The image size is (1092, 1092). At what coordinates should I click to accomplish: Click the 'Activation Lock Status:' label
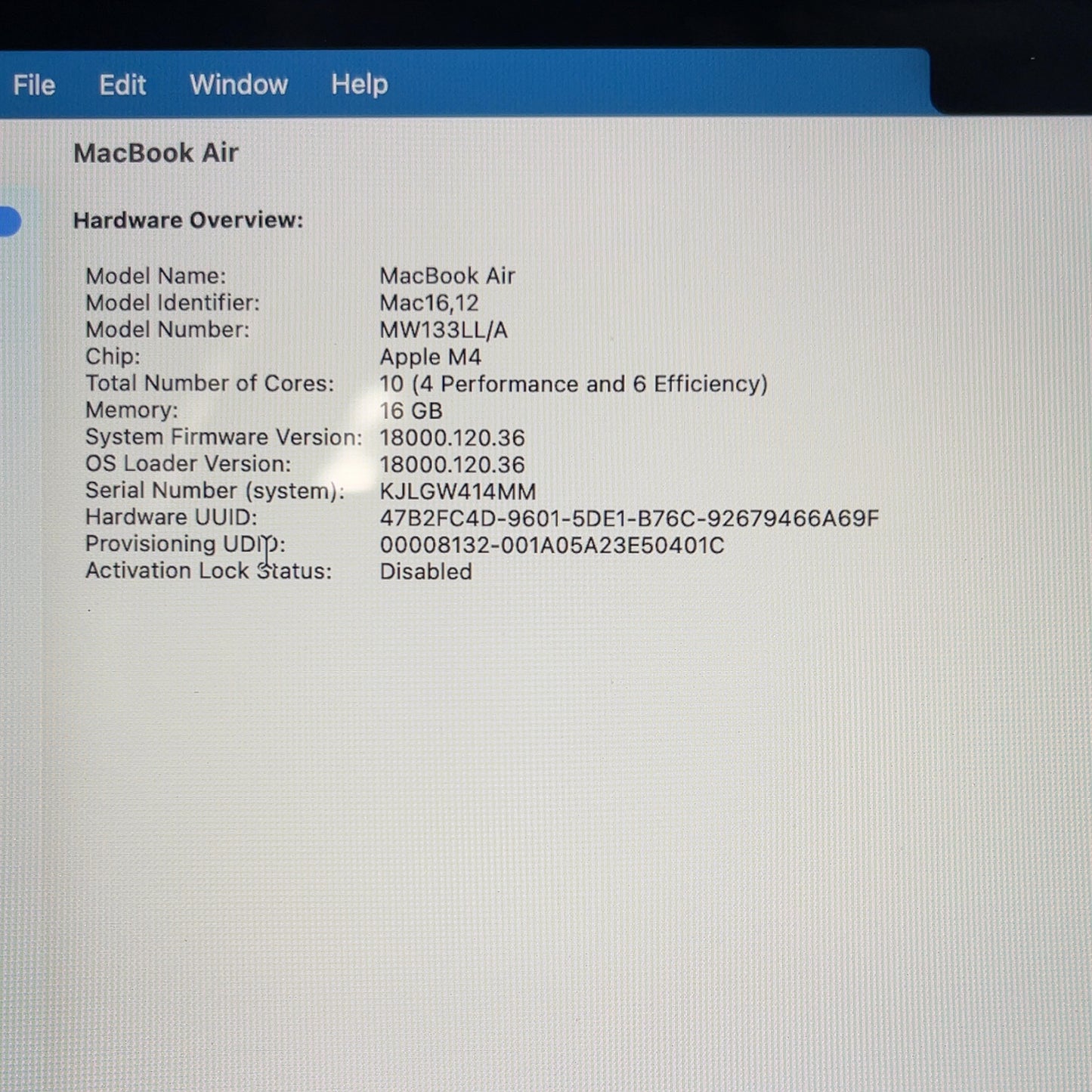[x=209, y=571]
